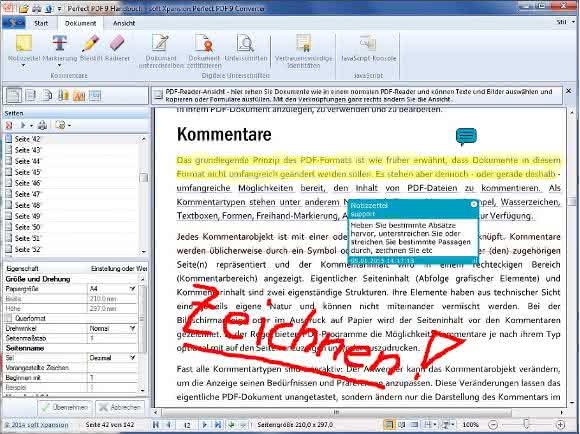Open the JavaScript-Konsole
Image resolution: width=580 pixels, height=434 pixels.
[x=368, y=47]
